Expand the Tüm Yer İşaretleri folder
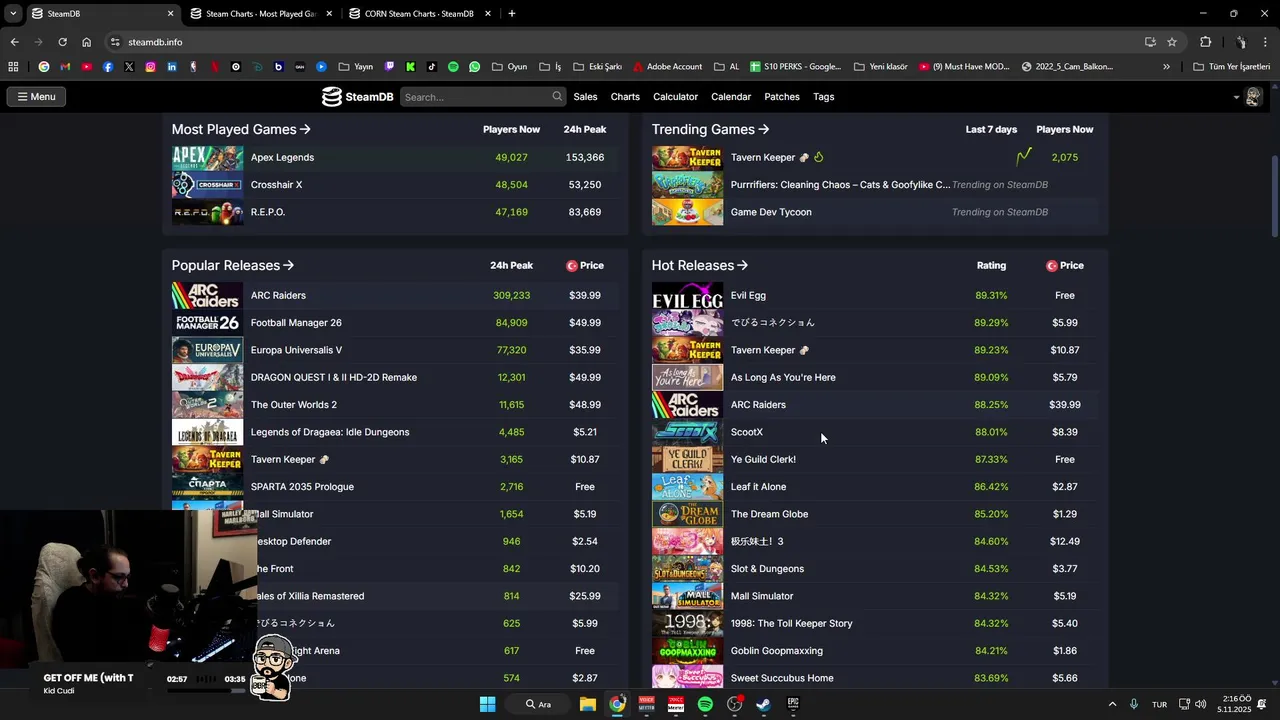Image resolution: width=1280 pixels, height=720 pixels. [1231, 67]
